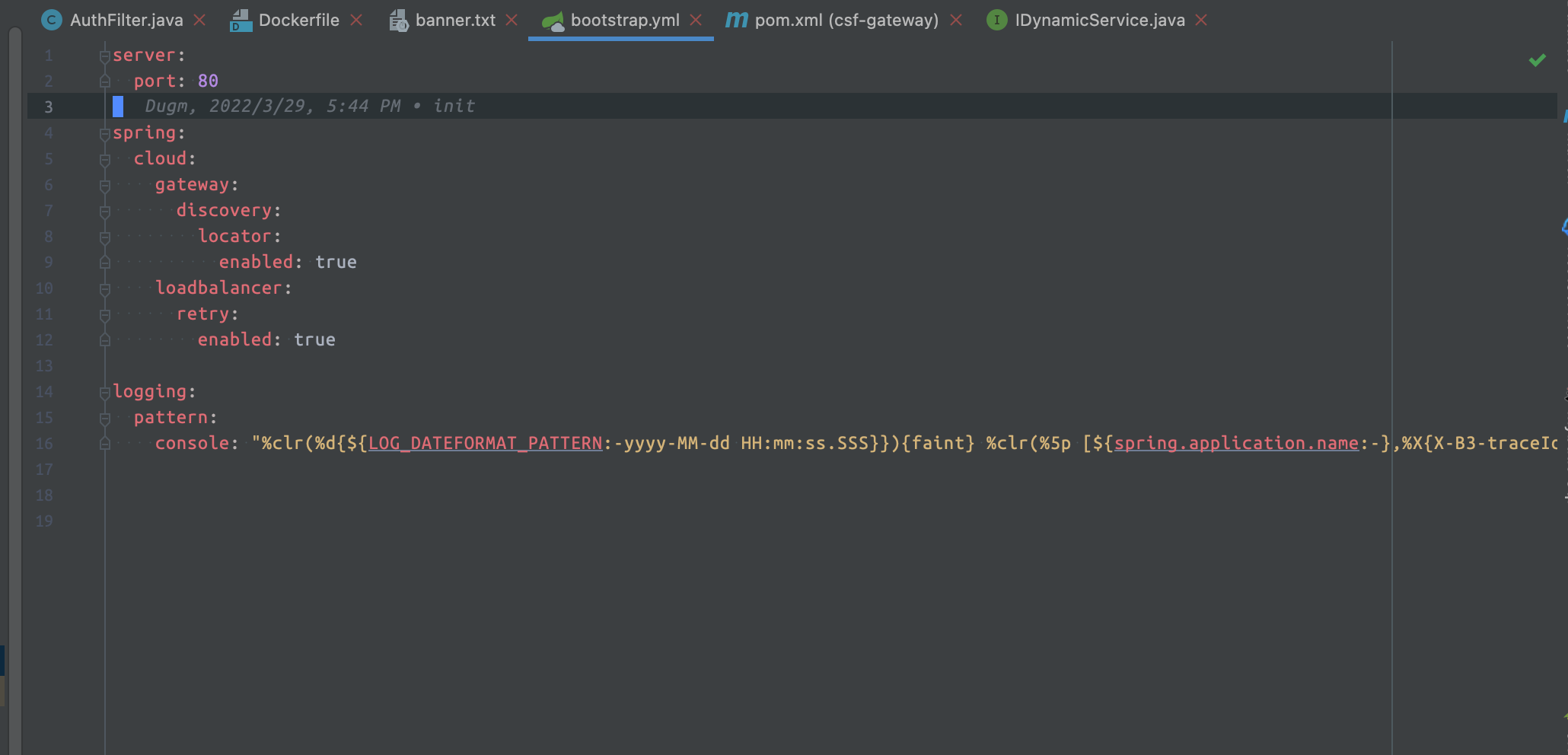This screenshot has width=1568, height=755.
Task: Click the Maven pom.xml icon
Action: click(736, 21)
